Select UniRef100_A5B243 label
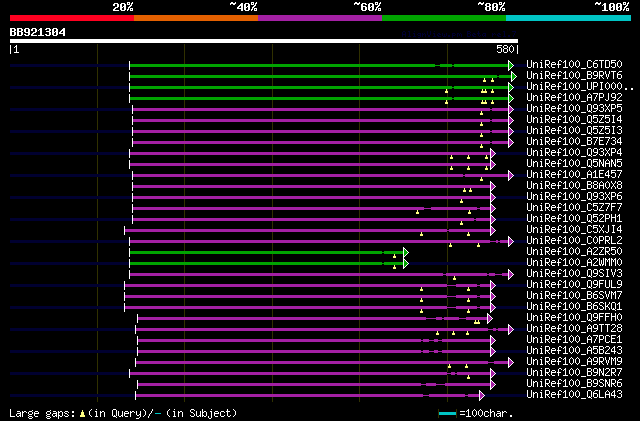Screen dimensions: 640x421 coord(574,351)
